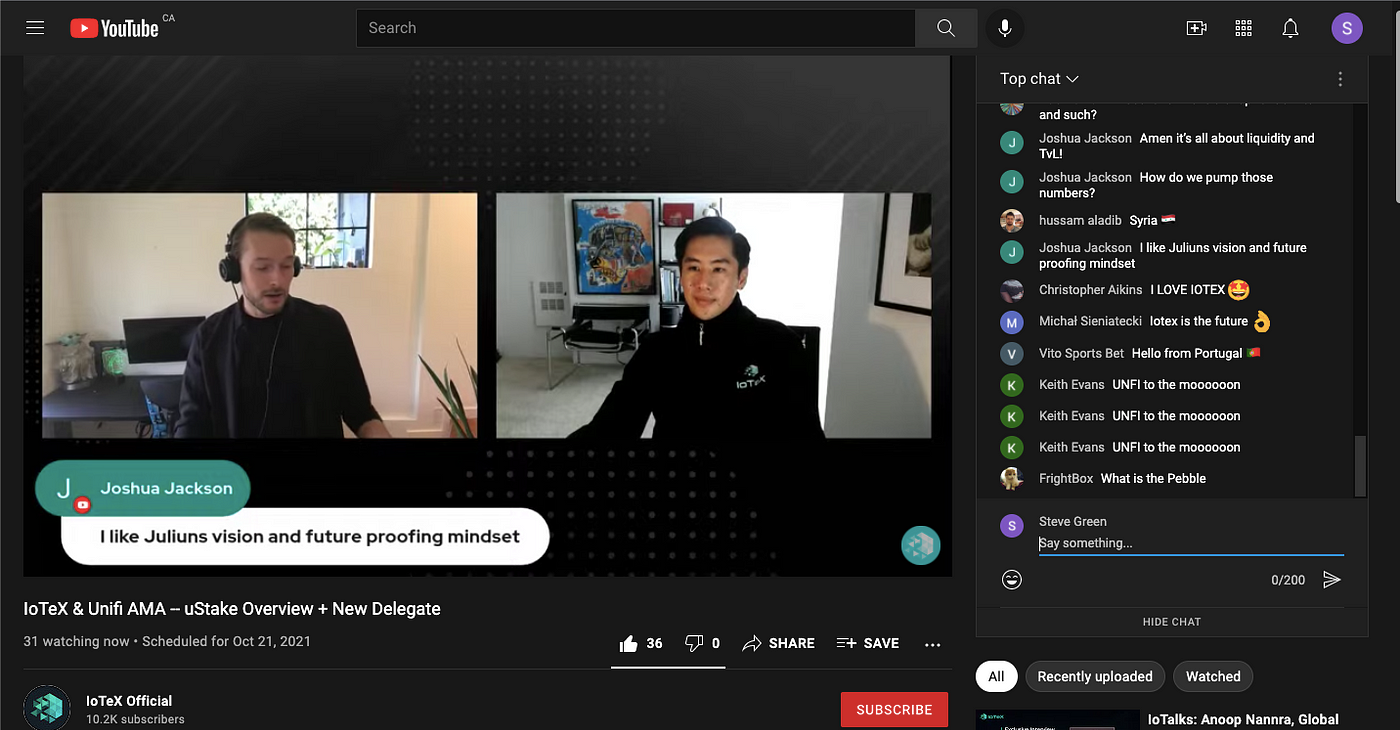The width and height of the screenshot is (1400, 730).
Task: Click the Say something chat input
Action: tap(1191, 544)
